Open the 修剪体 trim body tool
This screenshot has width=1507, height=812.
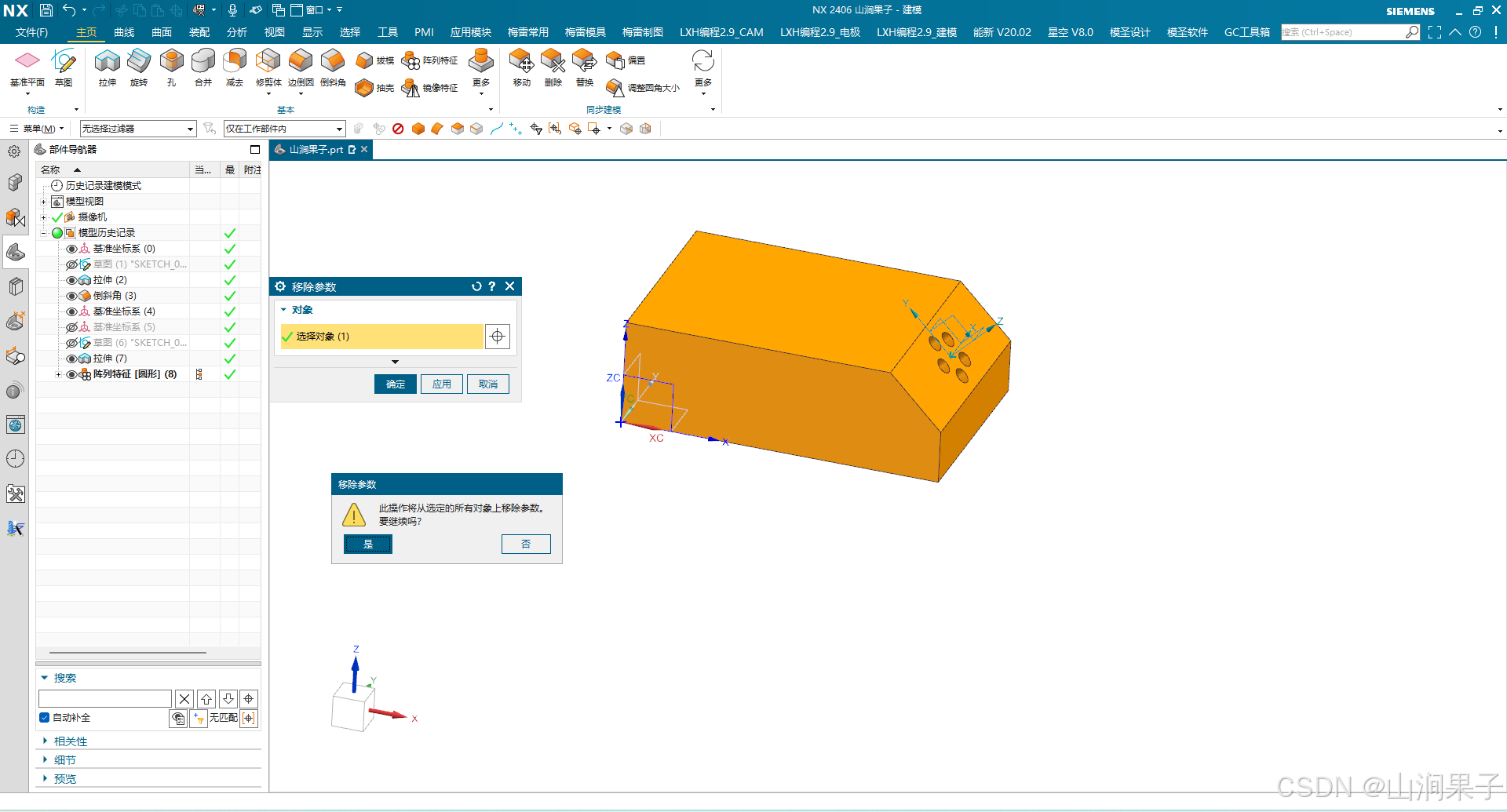[x=268, y=68]
